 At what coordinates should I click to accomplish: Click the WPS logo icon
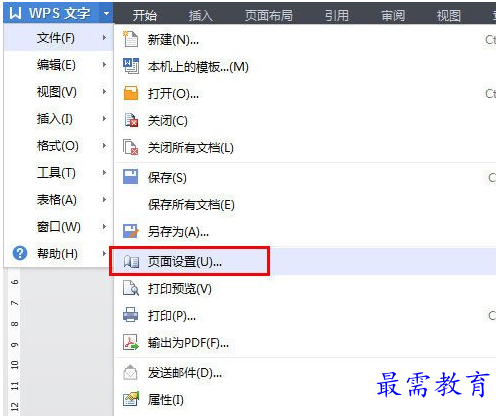click(x=15, y=13)
